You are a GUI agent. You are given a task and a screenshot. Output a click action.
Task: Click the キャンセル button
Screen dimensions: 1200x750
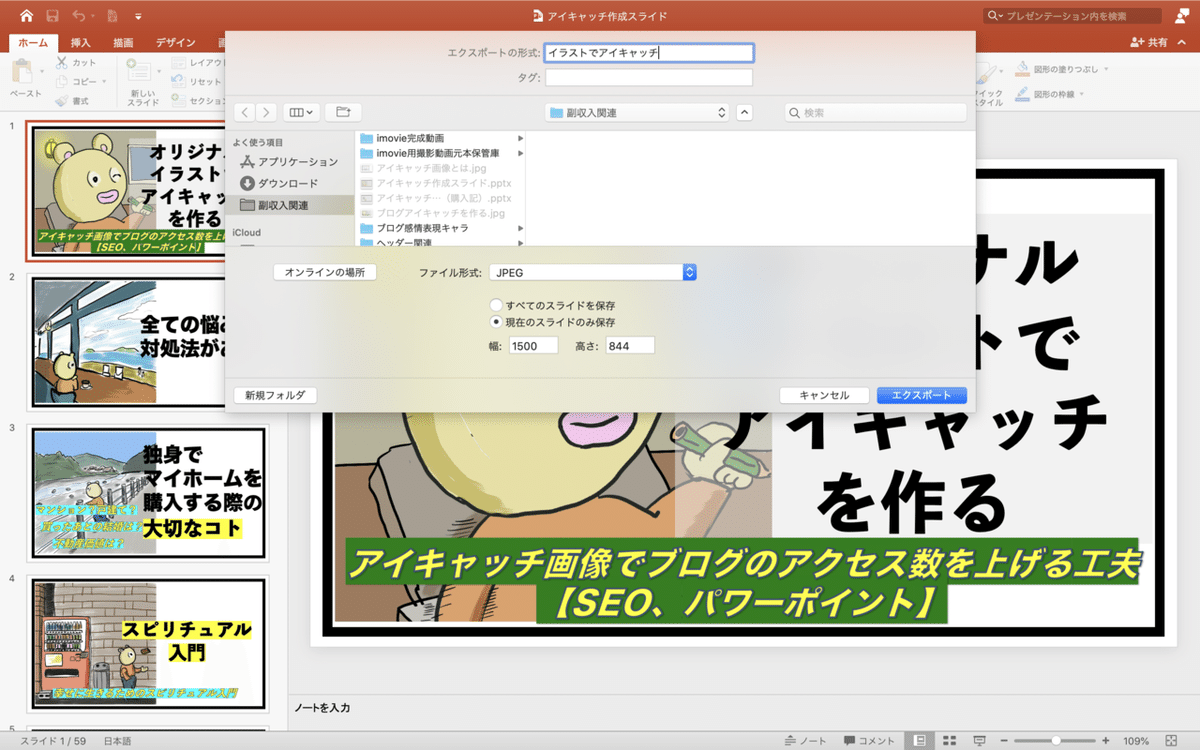[x=823, y=394]
